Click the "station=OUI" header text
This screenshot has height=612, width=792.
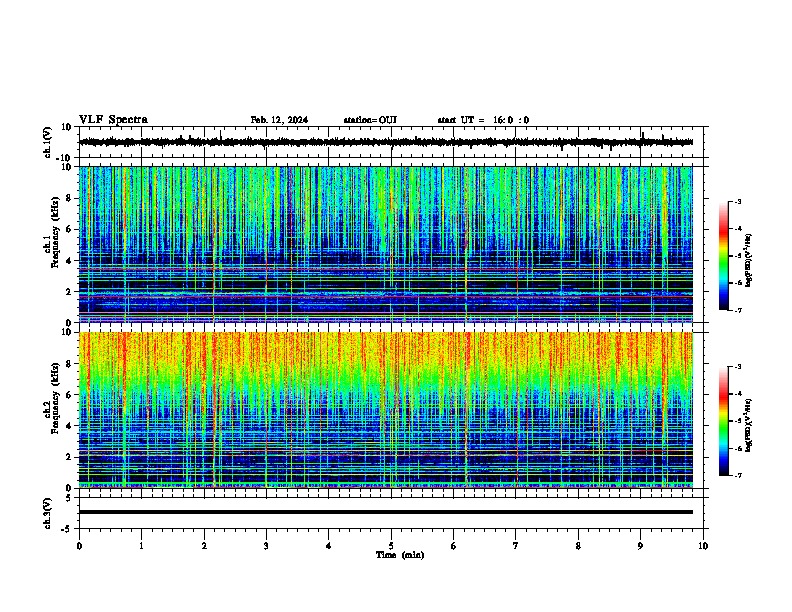370,120
